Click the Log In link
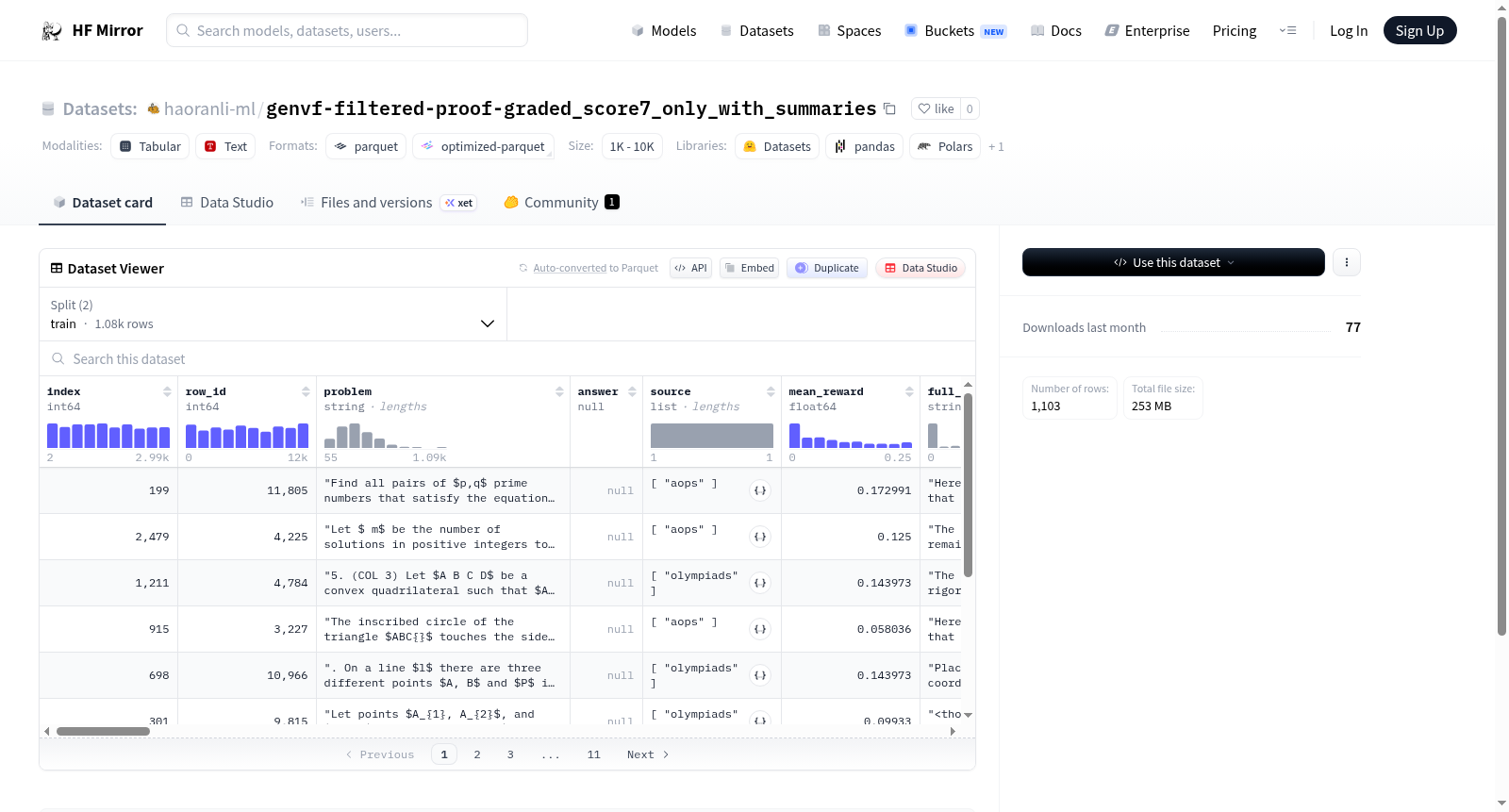Screen dimensions: 1509x812 pos(1348,30)
